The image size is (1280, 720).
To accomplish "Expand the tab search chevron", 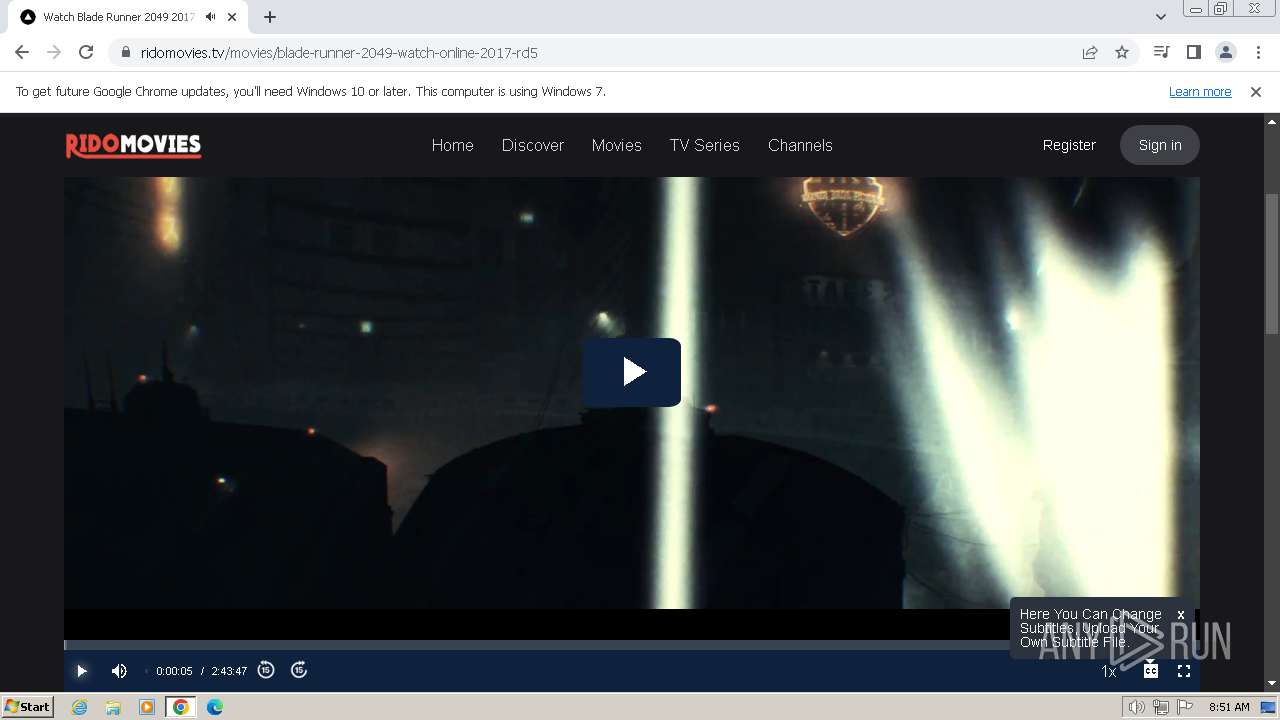I will pos(1161,17).
